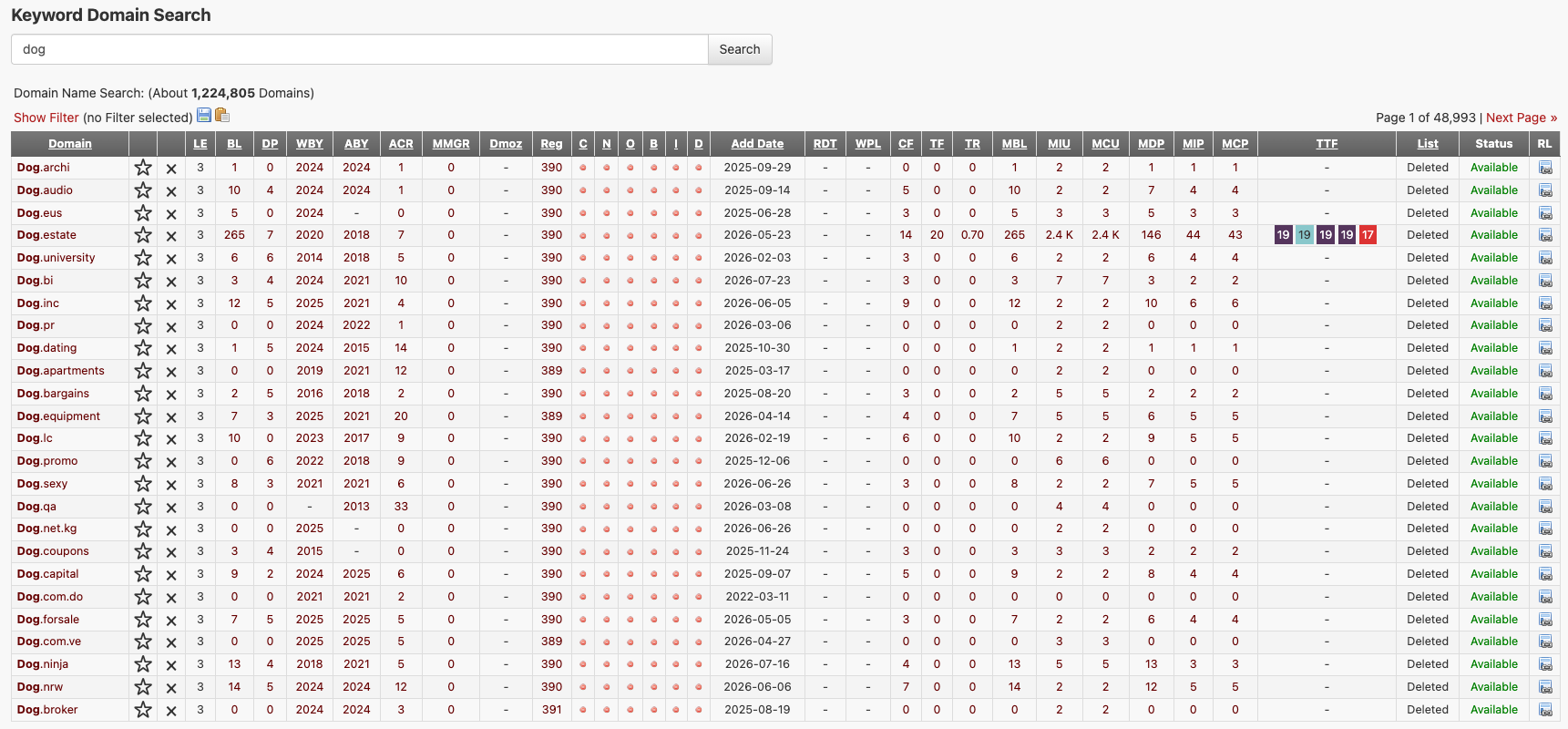Star the Dog.archi domain as favorite
Viewport: 1568px width, 729px height.
click(x=143, y=168)
